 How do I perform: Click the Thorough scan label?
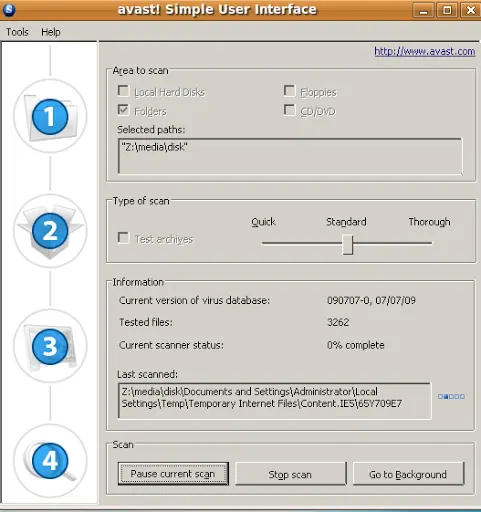429,222
